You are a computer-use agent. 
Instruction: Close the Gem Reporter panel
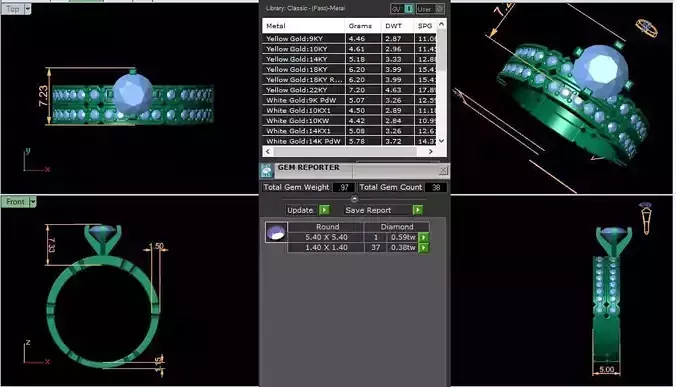(443, 171)
